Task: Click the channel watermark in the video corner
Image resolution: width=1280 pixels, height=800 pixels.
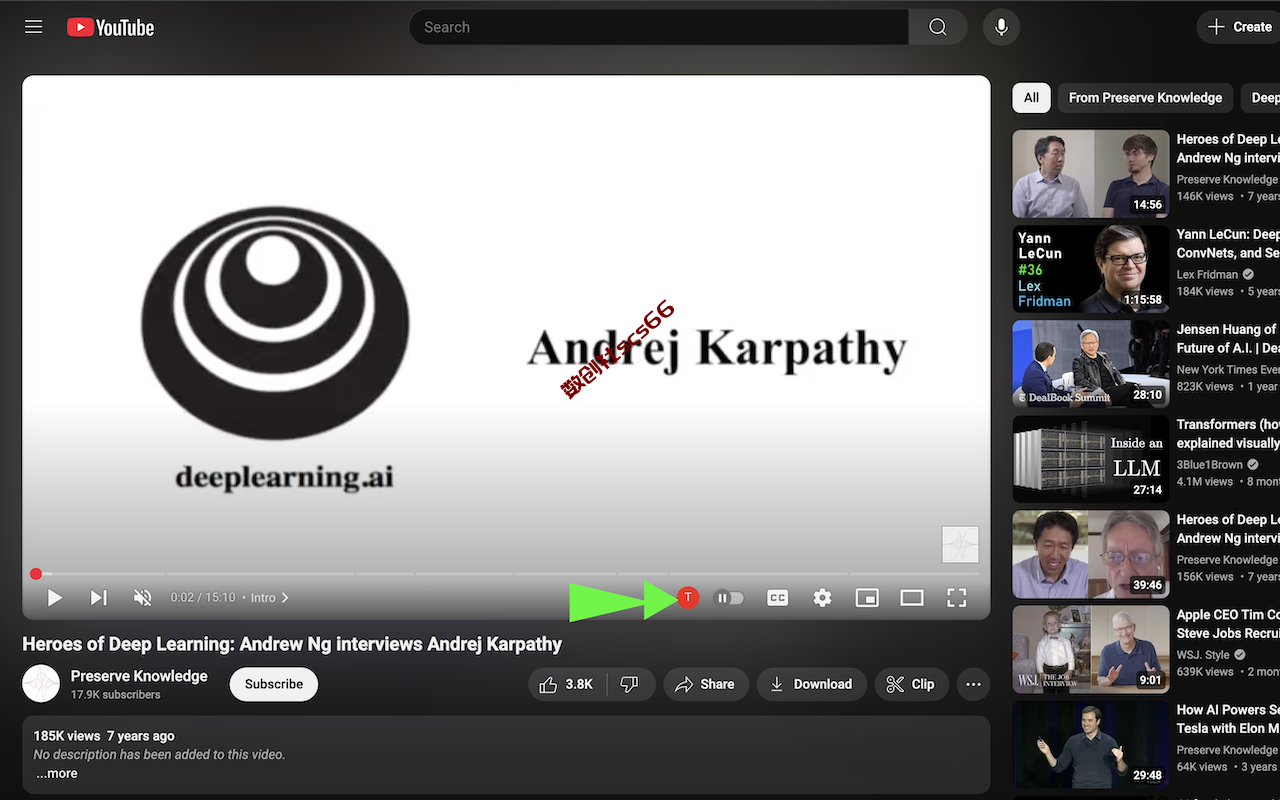Action: pyautogui.click(x=960, y=544)
